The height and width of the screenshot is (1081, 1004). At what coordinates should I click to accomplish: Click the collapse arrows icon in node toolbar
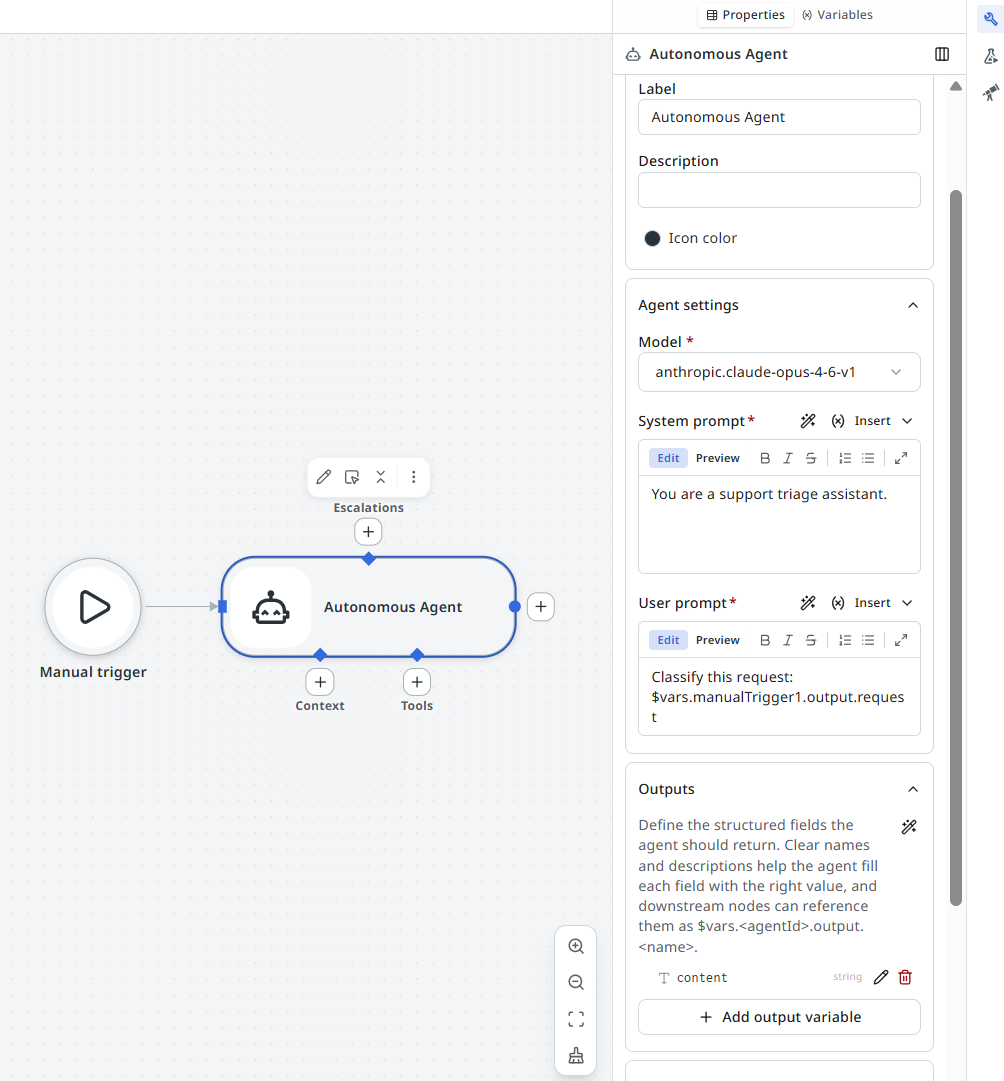[381, 477]
